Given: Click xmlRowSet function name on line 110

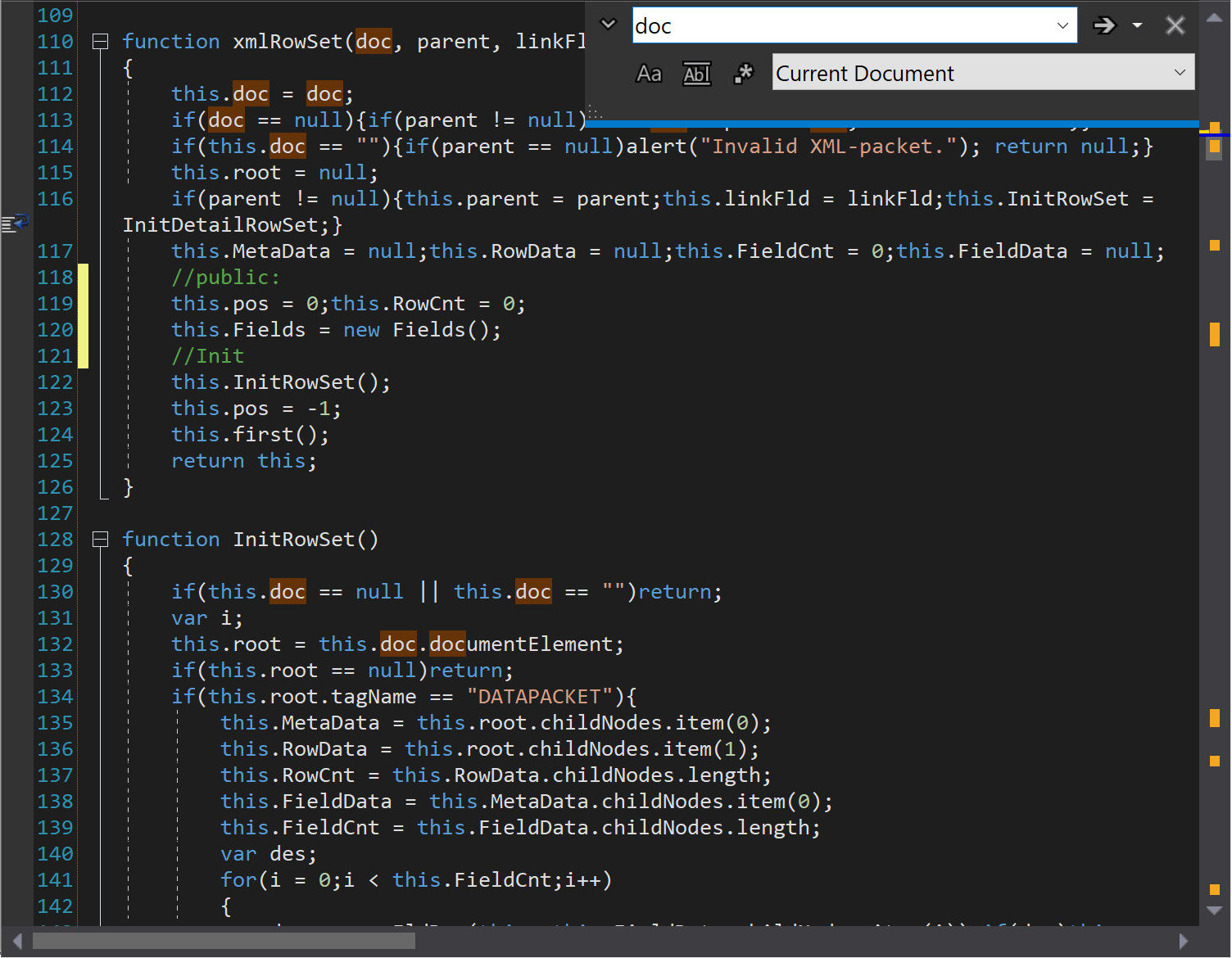Looking at the screenshot, I should point(288,42).
